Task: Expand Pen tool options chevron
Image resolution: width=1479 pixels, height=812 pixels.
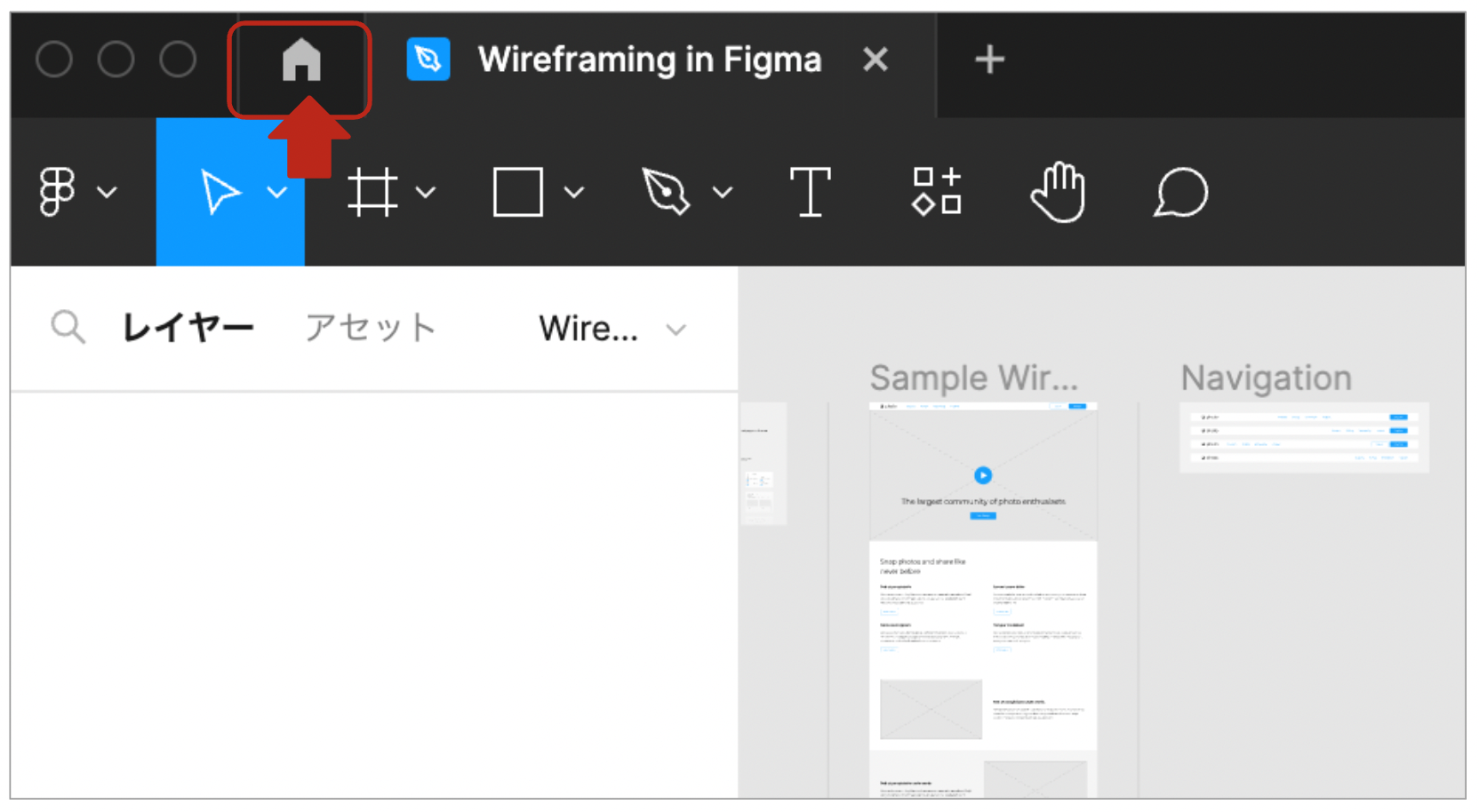Action: tap(723, 192)
